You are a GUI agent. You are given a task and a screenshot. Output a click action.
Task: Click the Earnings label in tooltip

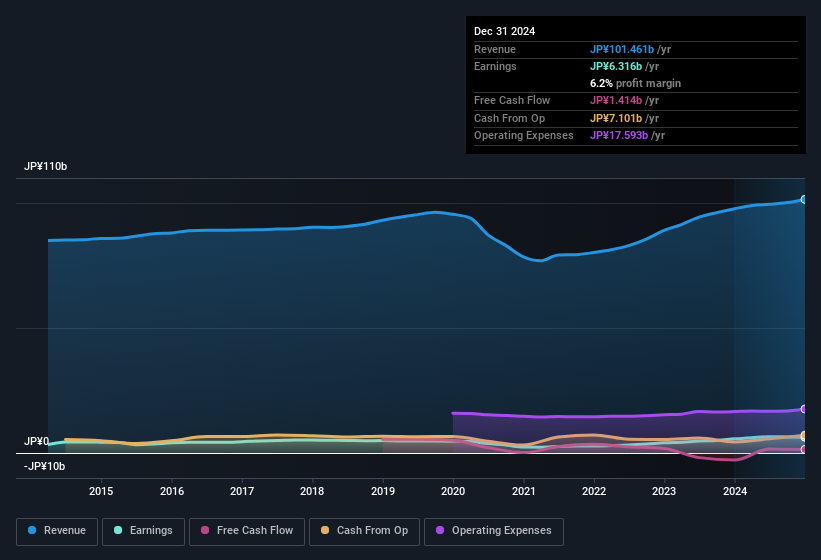coord(495,66)
